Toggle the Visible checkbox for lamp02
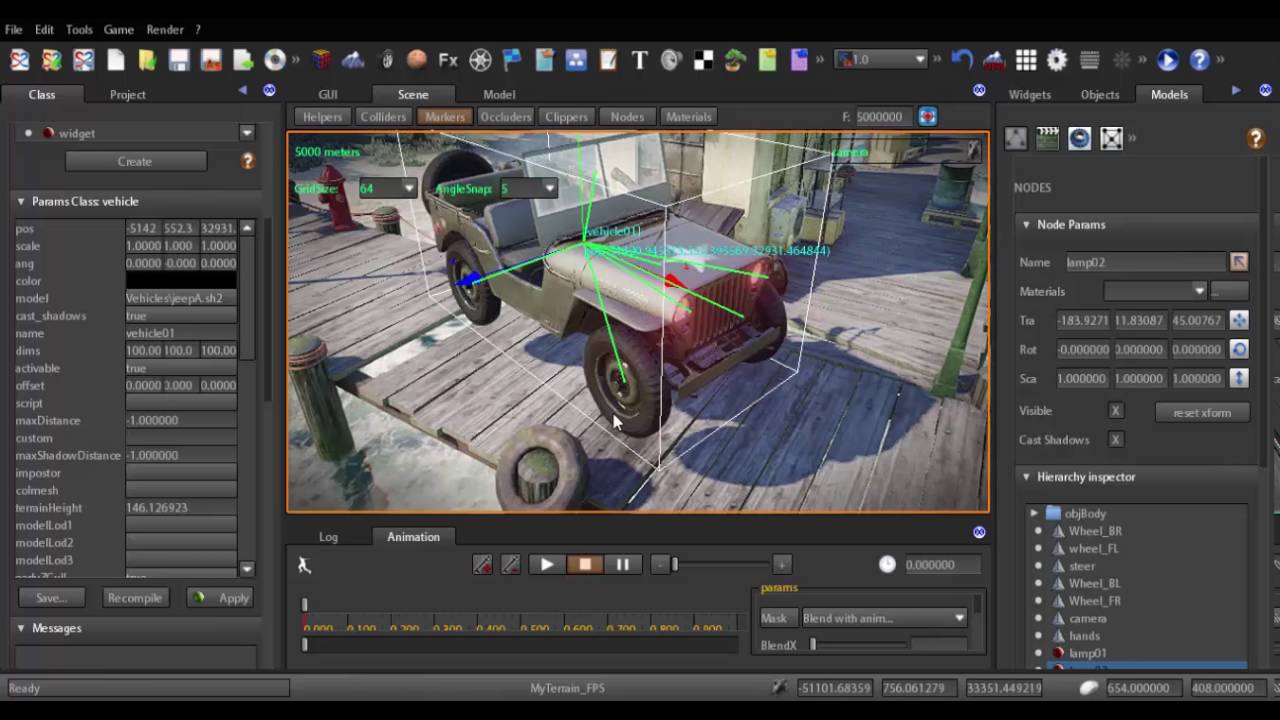This screenshot has height=720, width=1280. 1116,411
